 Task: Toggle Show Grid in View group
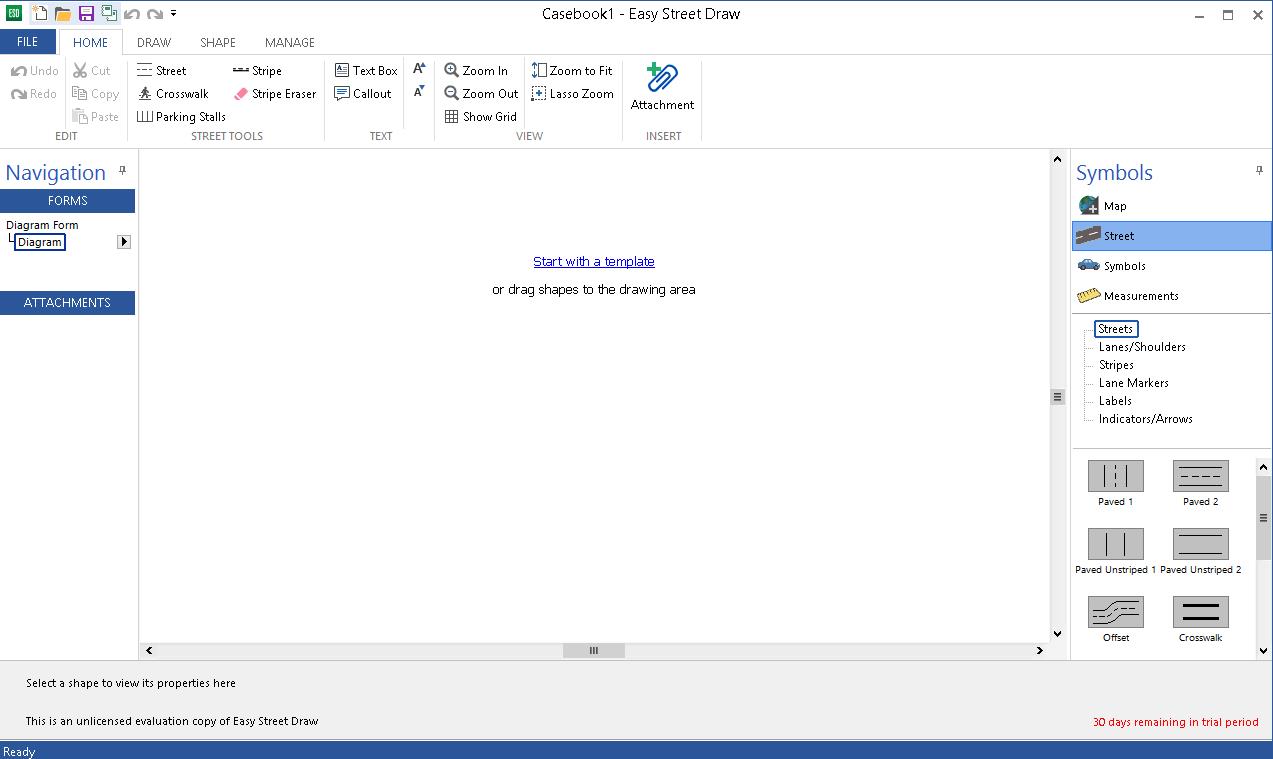pos(481,117)
